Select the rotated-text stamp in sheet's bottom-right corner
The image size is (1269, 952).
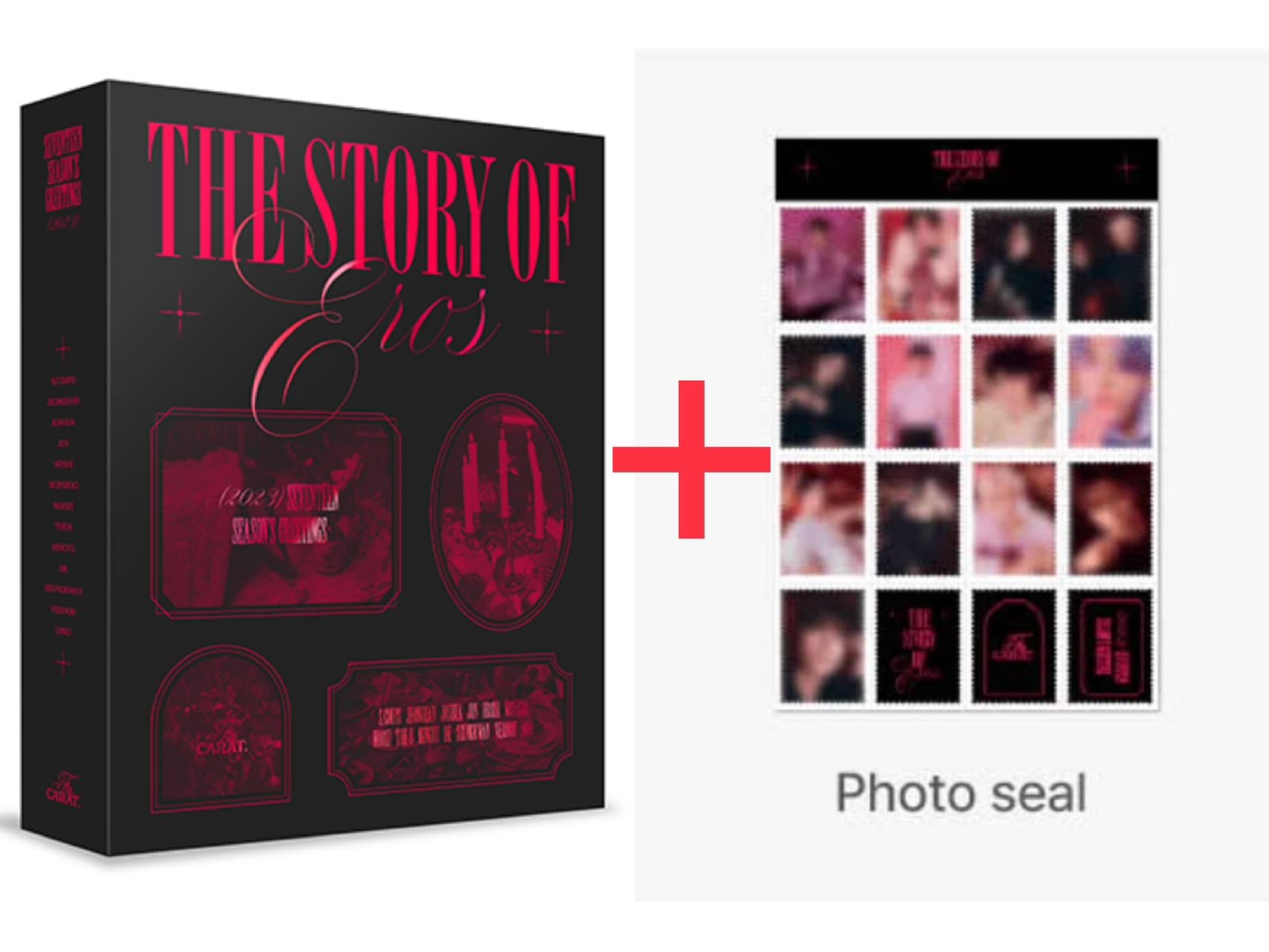pos(1110,646)
